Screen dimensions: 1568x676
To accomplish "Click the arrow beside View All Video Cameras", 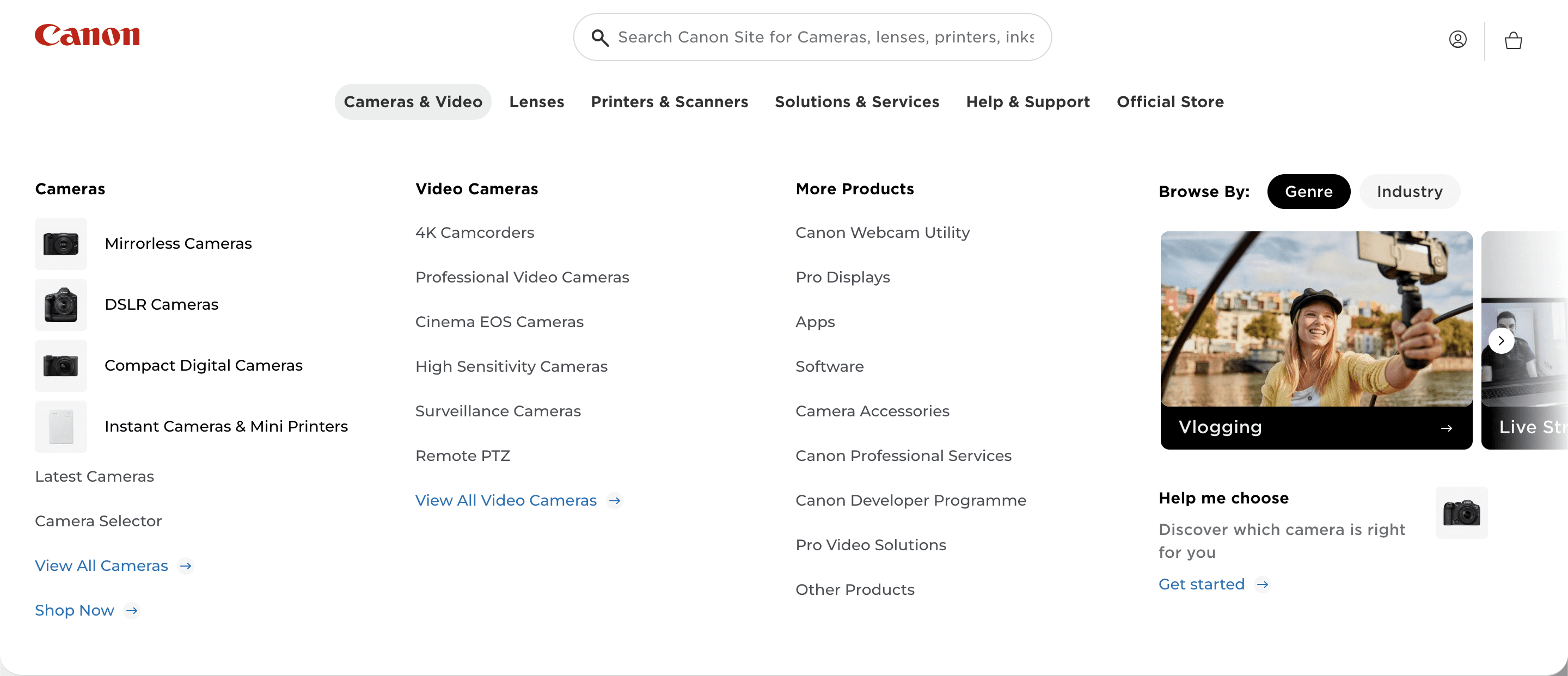I will 615,500.
